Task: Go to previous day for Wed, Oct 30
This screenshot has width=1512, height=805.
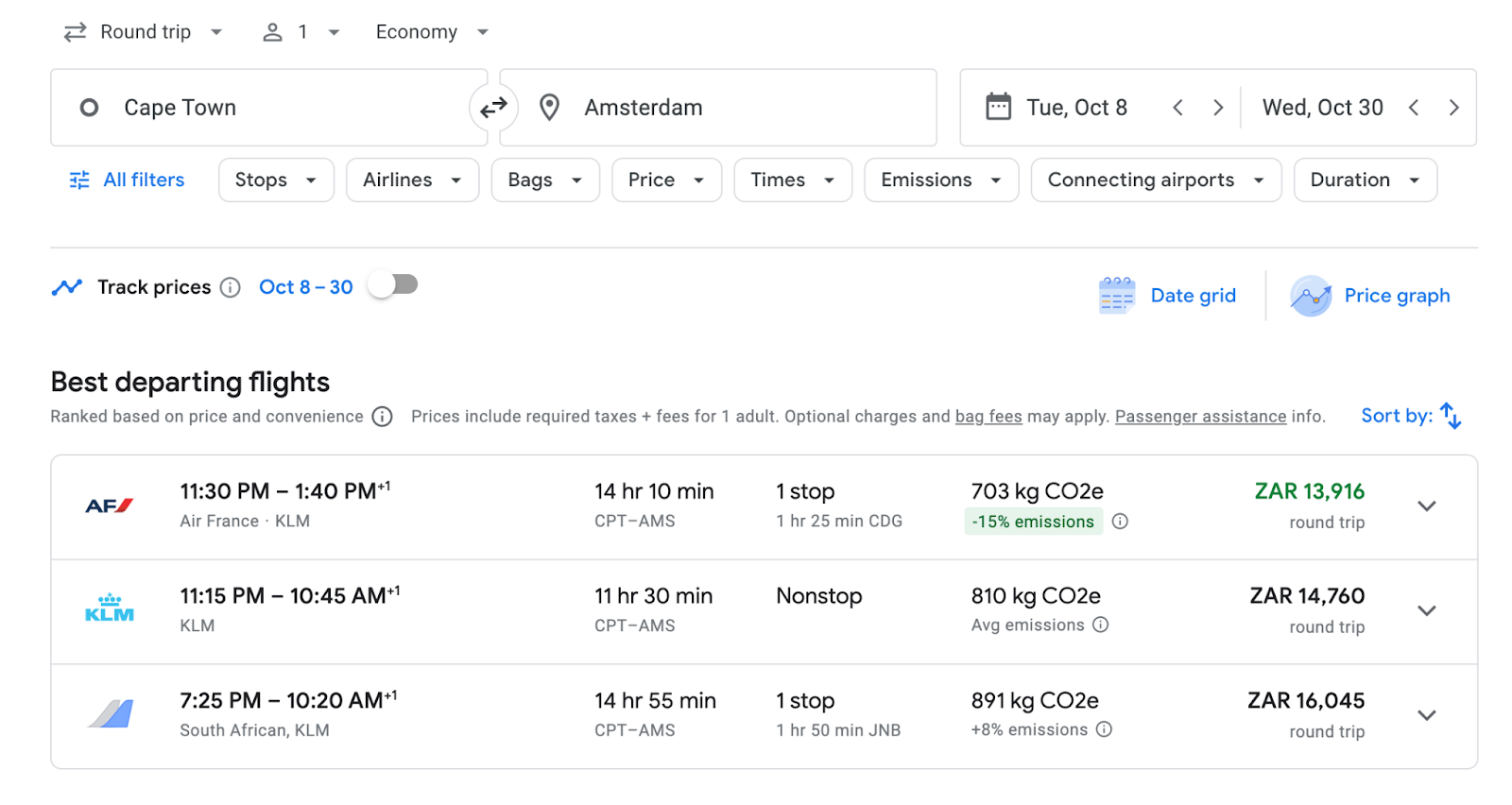Action: 1414,108
